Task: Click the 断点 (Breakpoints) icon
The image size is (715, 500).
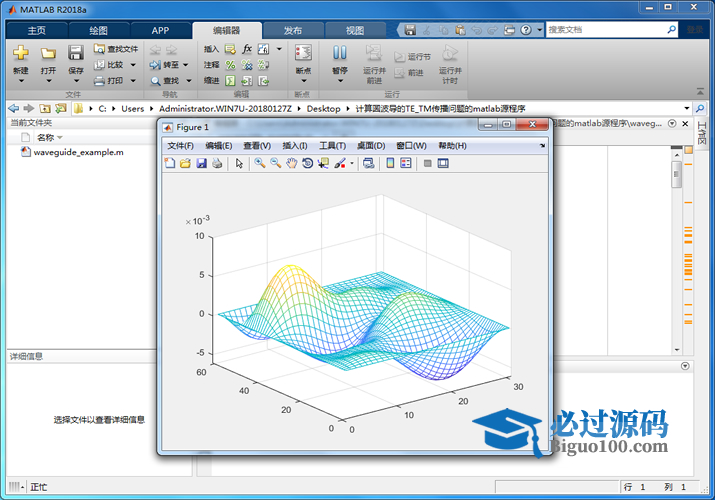Action: click(303, 53)
